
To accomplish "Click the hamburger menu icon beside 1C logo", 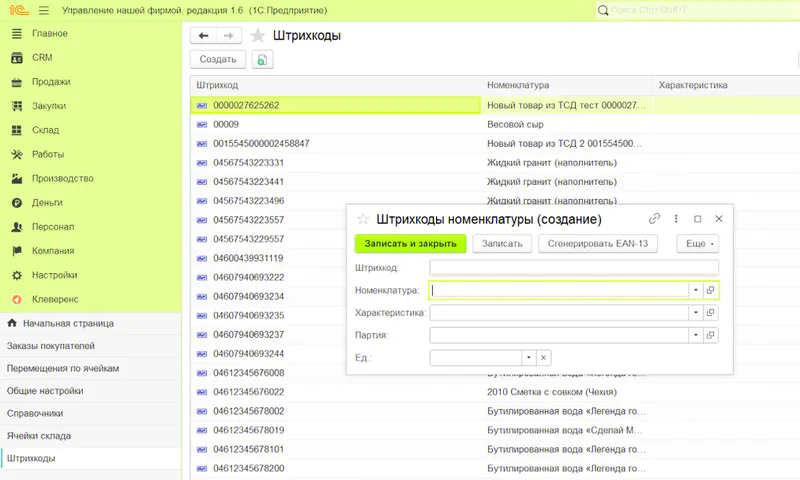I will [x=43, y=10].
